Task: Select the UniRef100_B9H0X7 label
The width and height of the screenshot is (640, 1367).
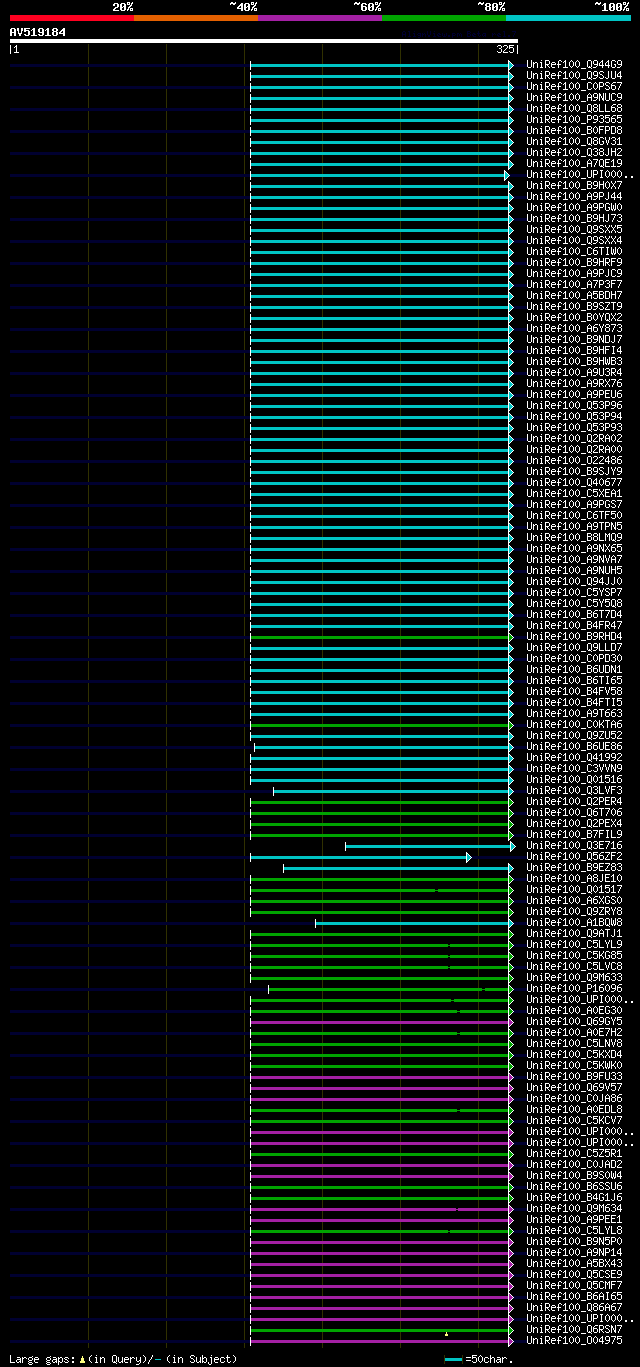Action: coord(574,185)
